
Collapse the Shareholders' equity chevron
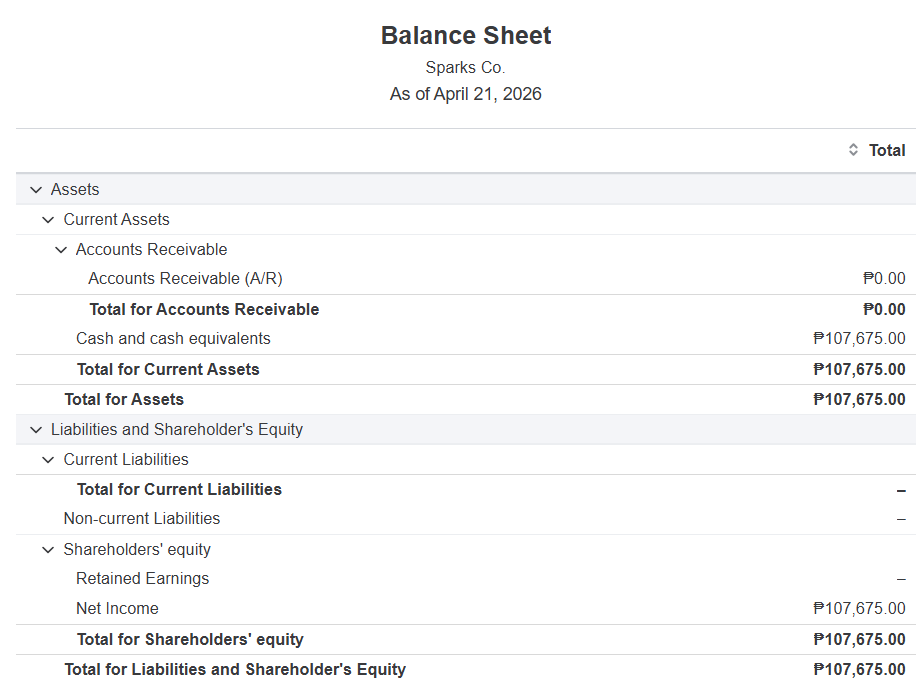coord(48,550)
